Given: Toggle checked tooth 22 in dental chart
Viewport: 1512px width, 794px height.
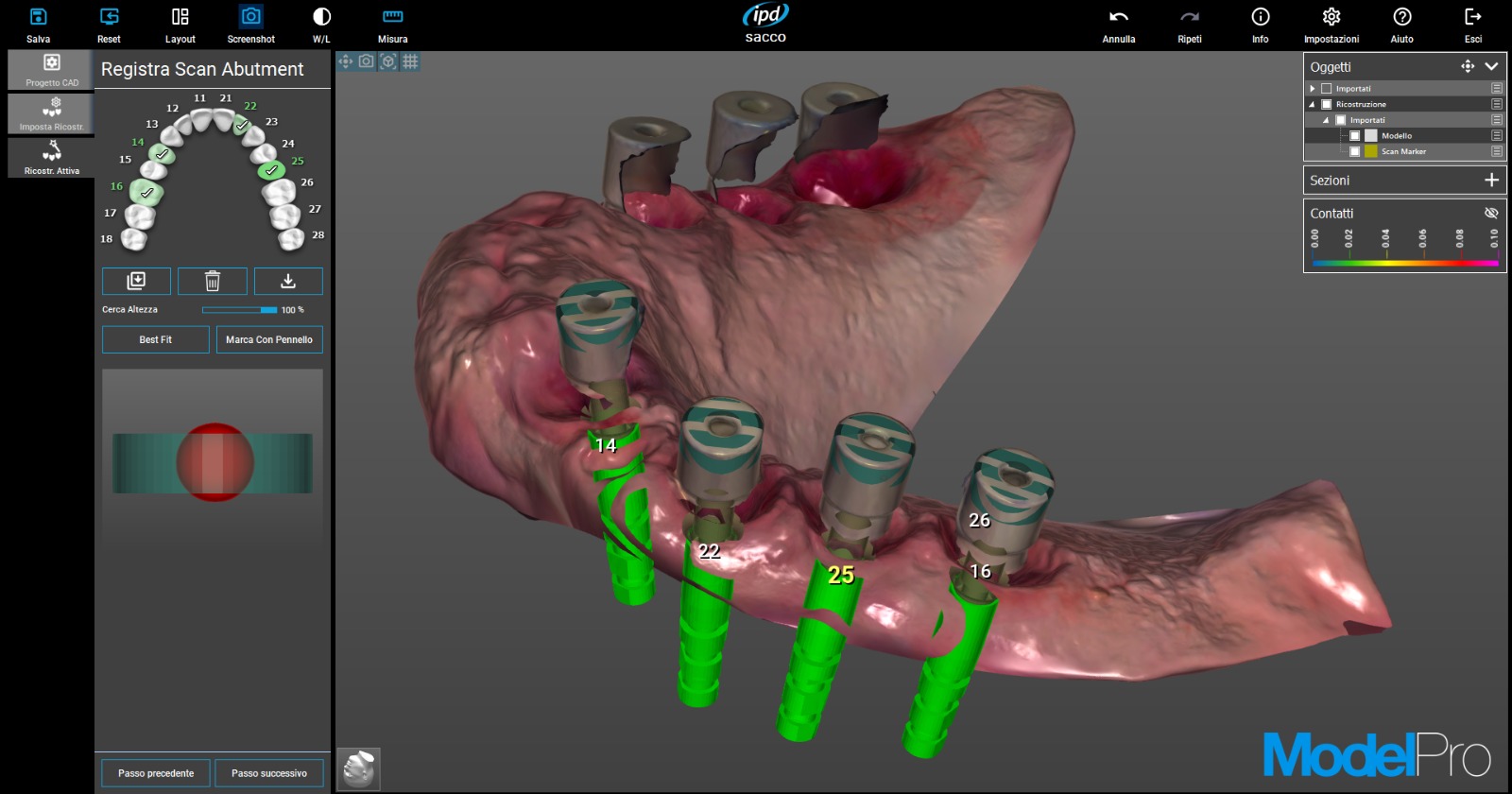Looking at the screenshot, I should 242,124.
